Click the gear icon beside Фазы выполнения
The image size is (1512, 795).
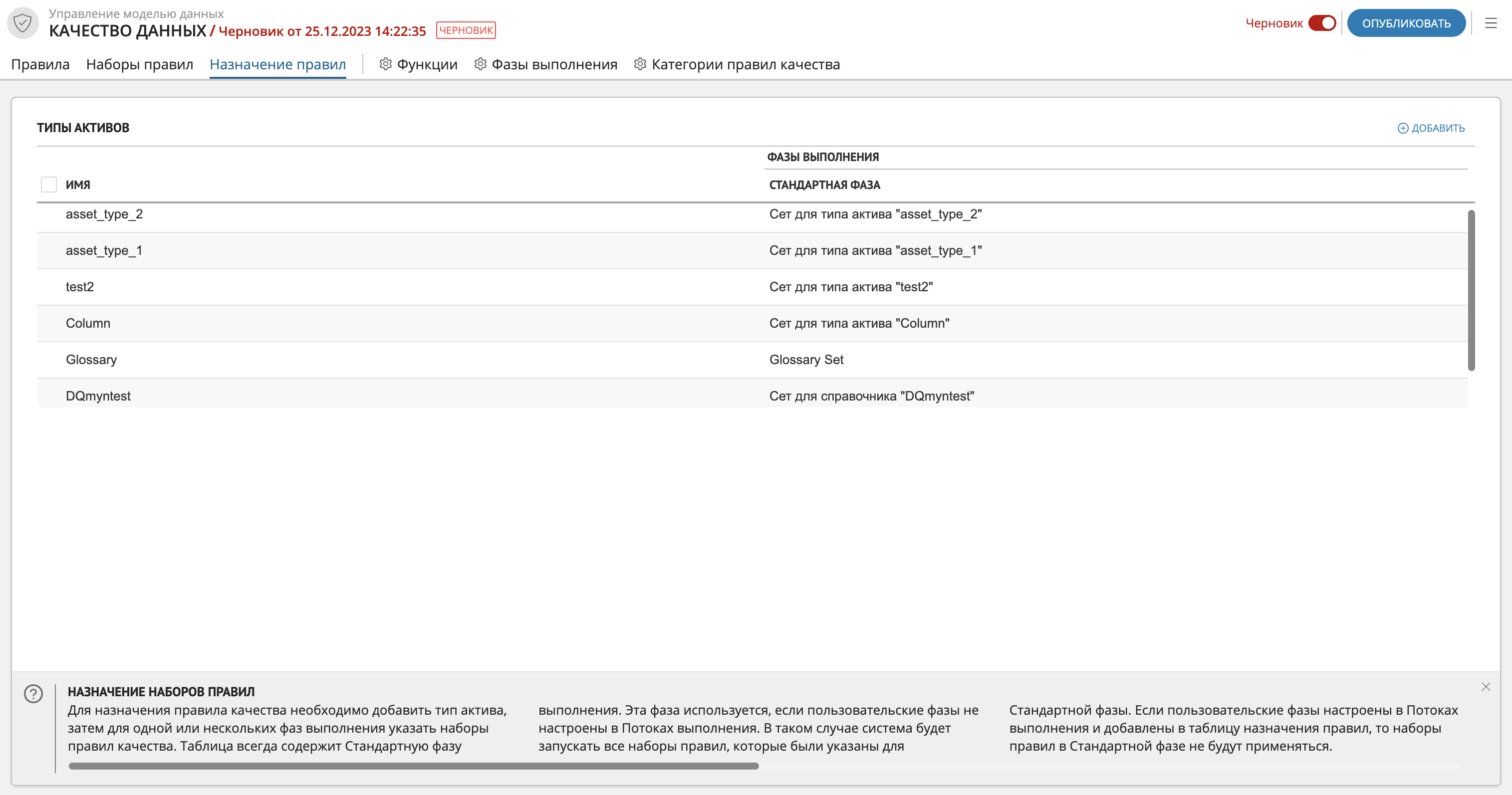coord(480,64)
